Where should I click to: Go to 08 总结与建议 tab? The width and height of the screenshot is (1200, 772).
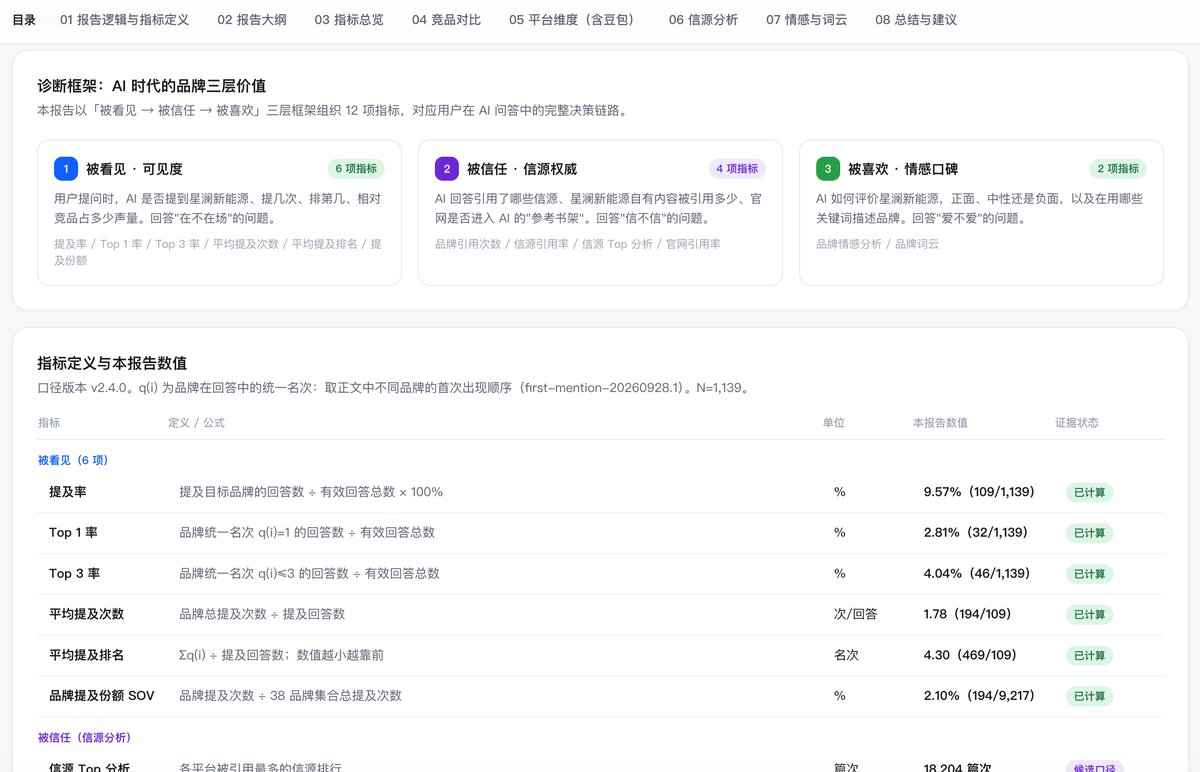[x=915, y=19]
